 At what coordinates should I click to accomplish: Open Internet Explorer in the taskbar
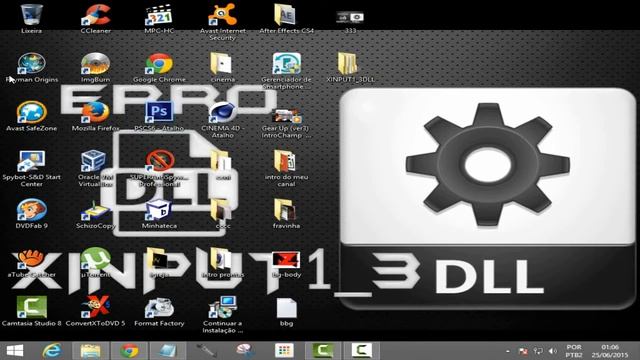(x=52, y=351)
